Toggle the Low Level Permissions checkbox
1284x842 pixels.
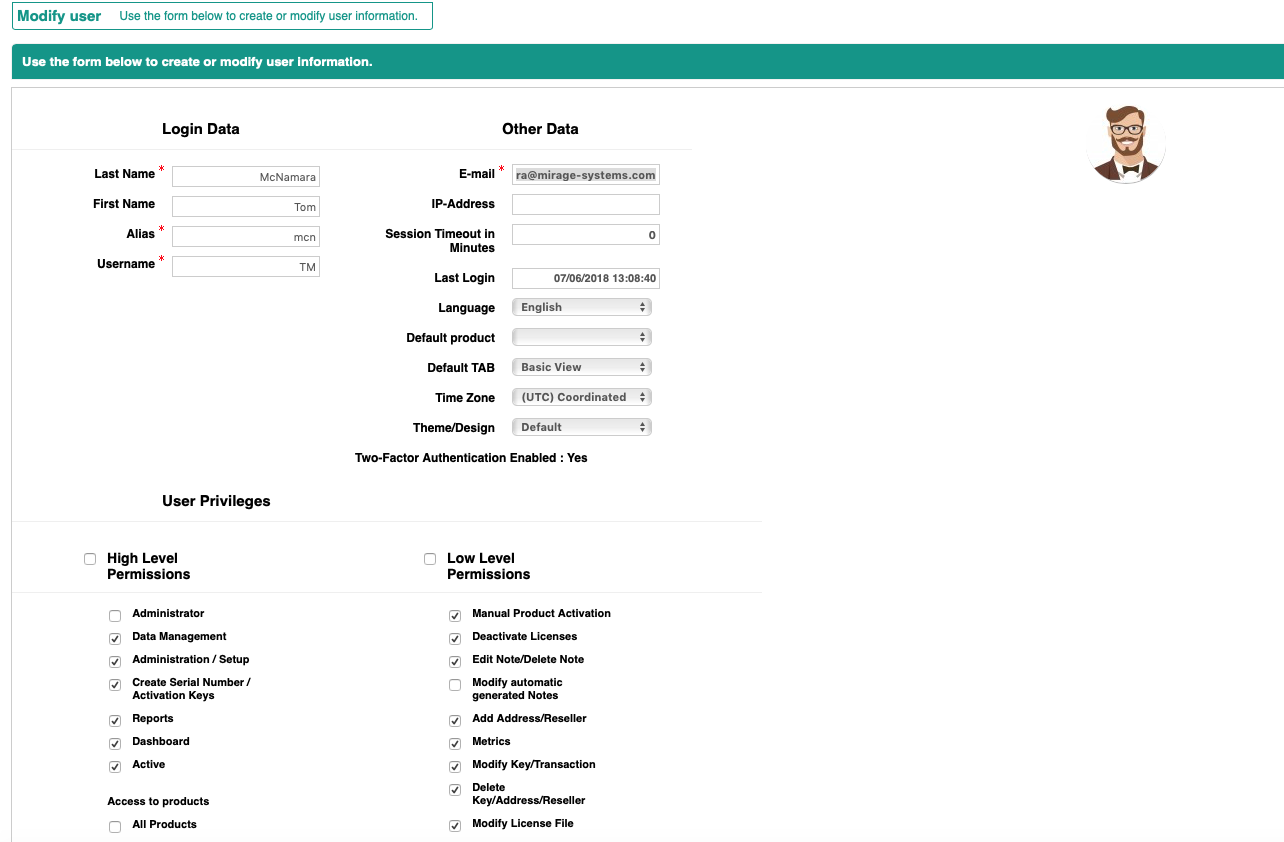[x=430, y=559]
